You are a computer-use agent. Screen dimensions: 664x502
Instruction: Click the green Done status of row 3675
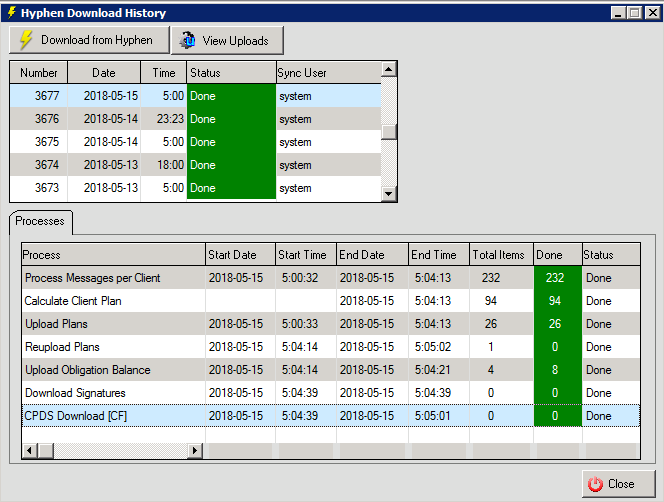[x=231, y=142]
